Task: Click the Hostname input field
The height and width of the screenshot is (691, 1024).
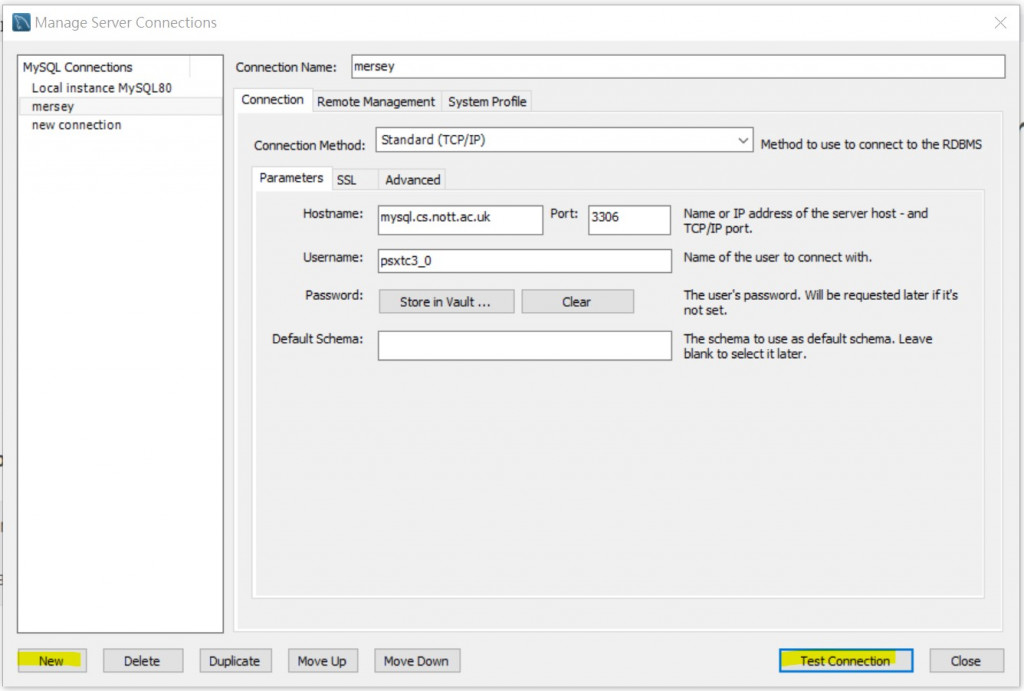Action: (x=460, y=220)
